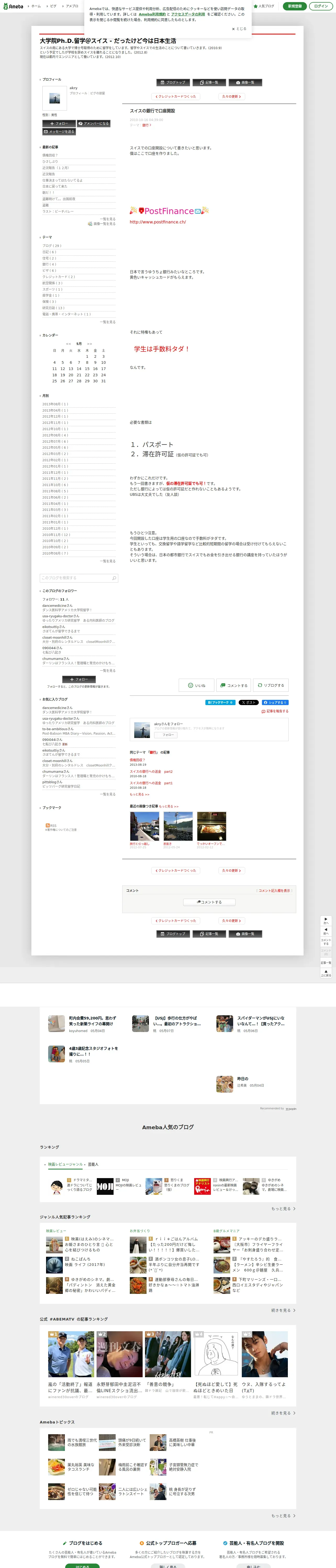The height and width of the screenshot is (1568, 336).
Task: Close the cookie notice with とじる
Action: coord(239,28)
